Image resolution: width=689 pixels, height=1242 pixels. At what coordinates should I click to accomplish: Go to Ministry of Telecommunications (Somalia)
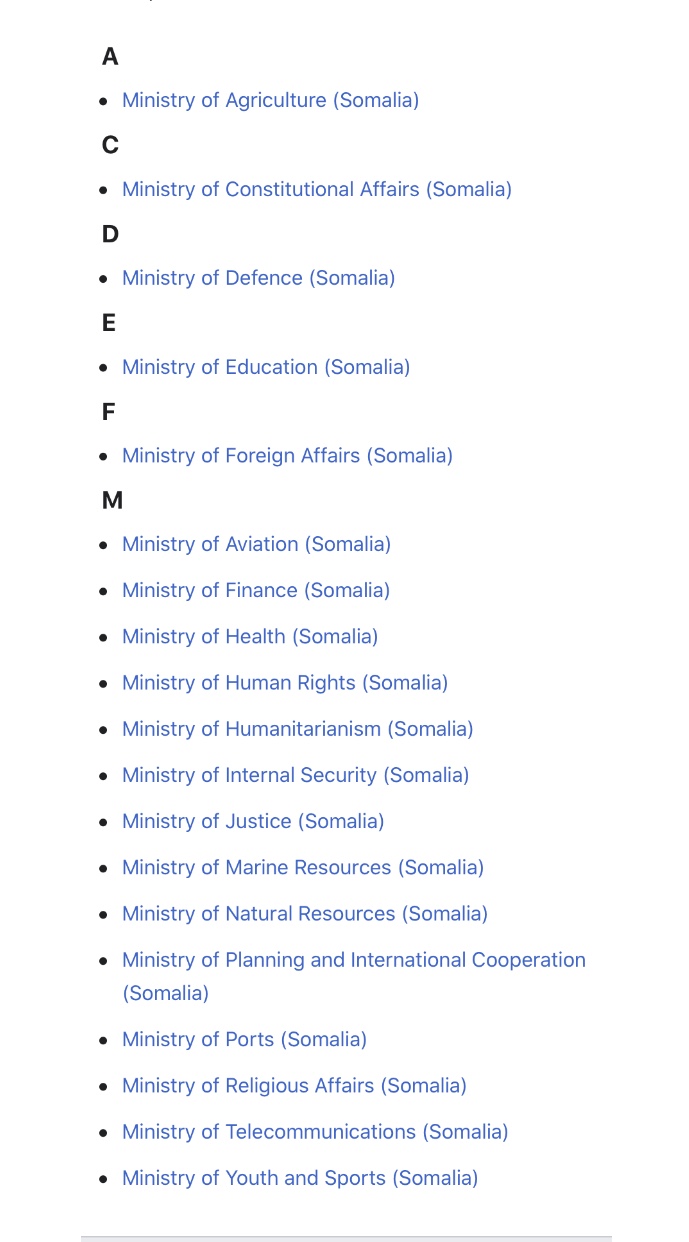coord(315,1132)
